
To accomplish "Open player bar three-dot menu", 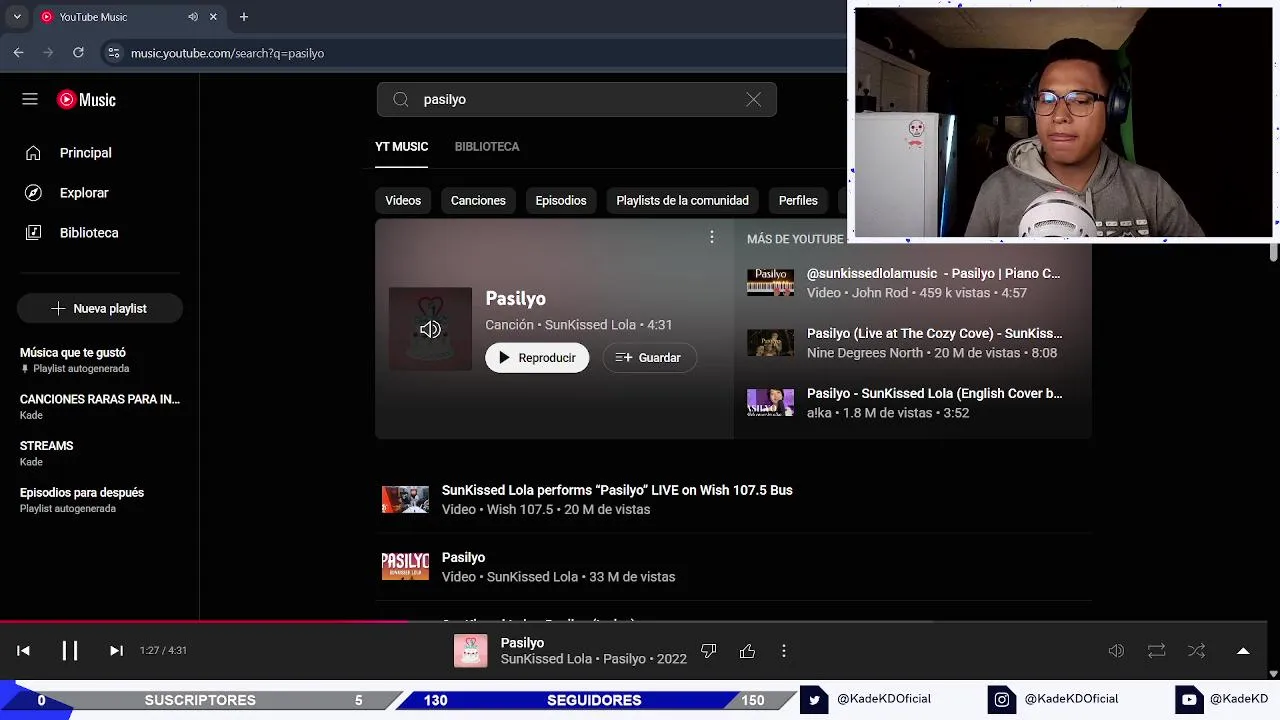I will (x=783, y=651).
